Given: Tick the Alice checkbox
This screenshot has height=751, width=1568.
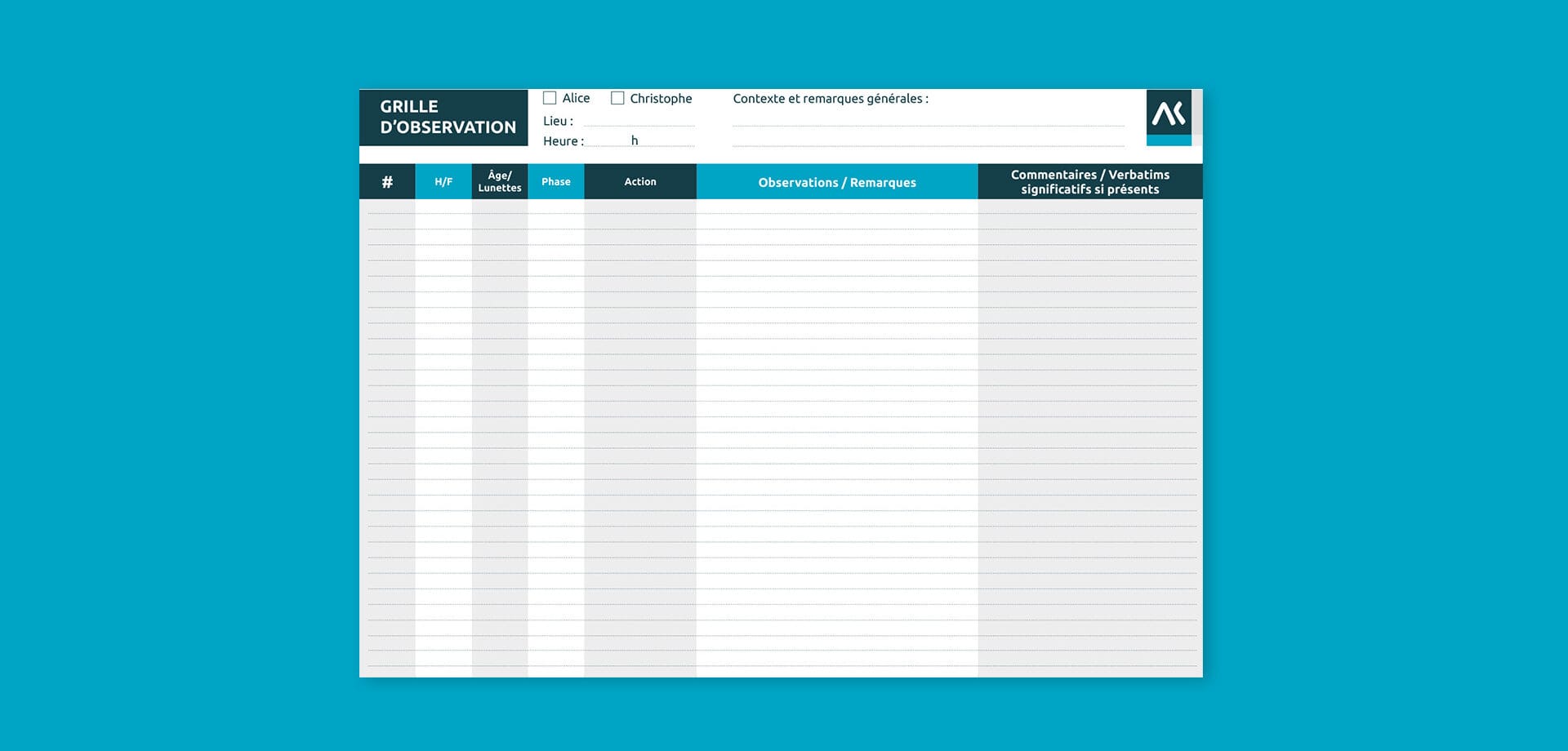Looking at the screenshot, I should pos(550,98).
